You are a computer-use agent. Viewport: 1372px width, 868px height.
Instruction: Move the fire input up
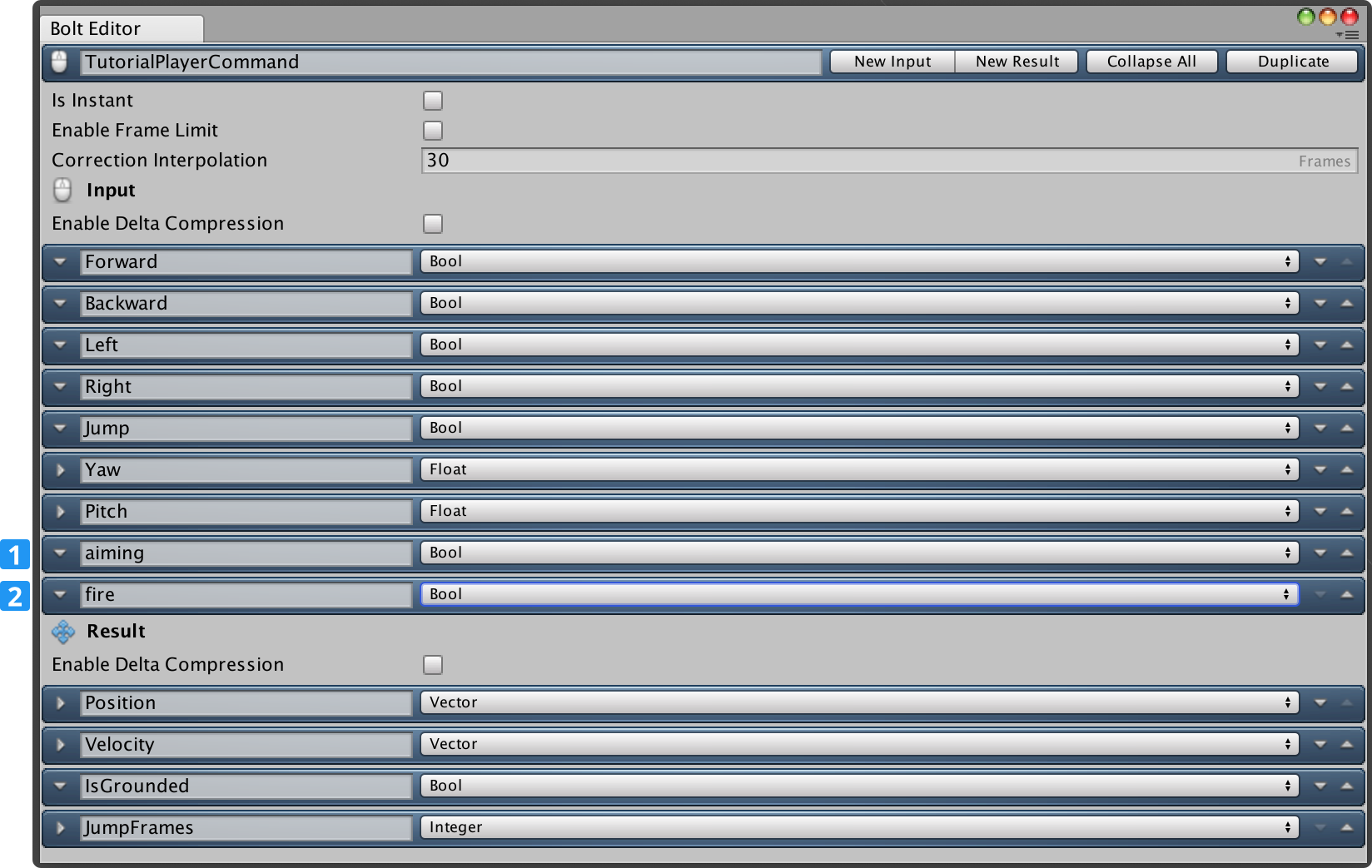(1347, 594)
